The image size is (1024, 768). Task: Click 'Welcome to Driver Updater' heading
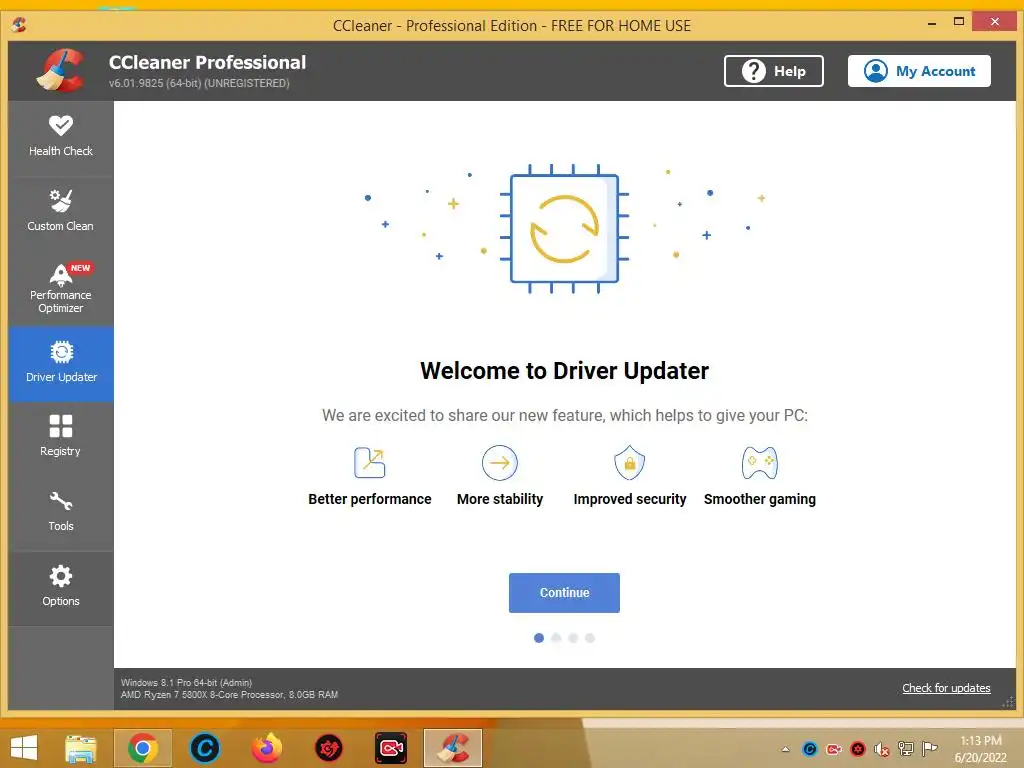pos(564,370)
